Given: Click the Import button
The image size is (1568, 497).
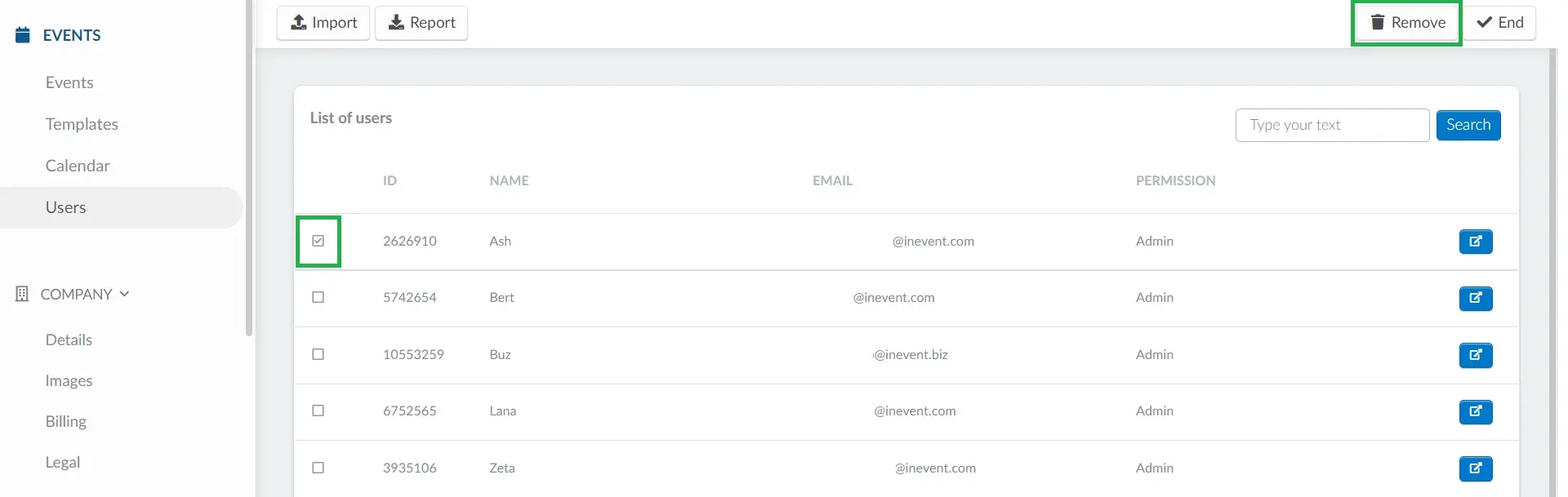Looking at the screenshot, I should tap(323, 23).
